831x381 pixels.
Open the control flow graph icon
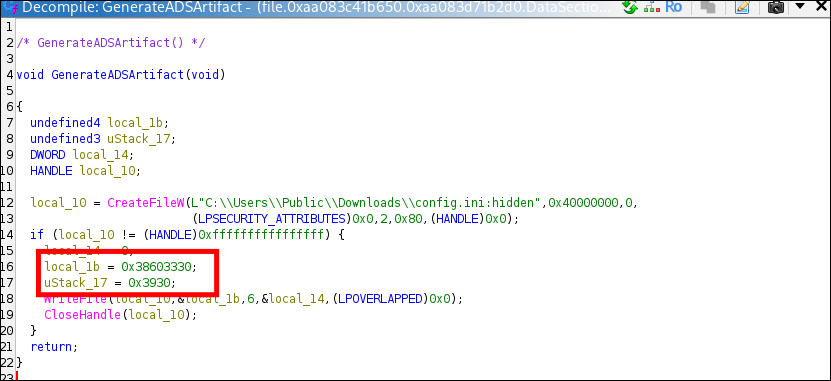[651, 7]
